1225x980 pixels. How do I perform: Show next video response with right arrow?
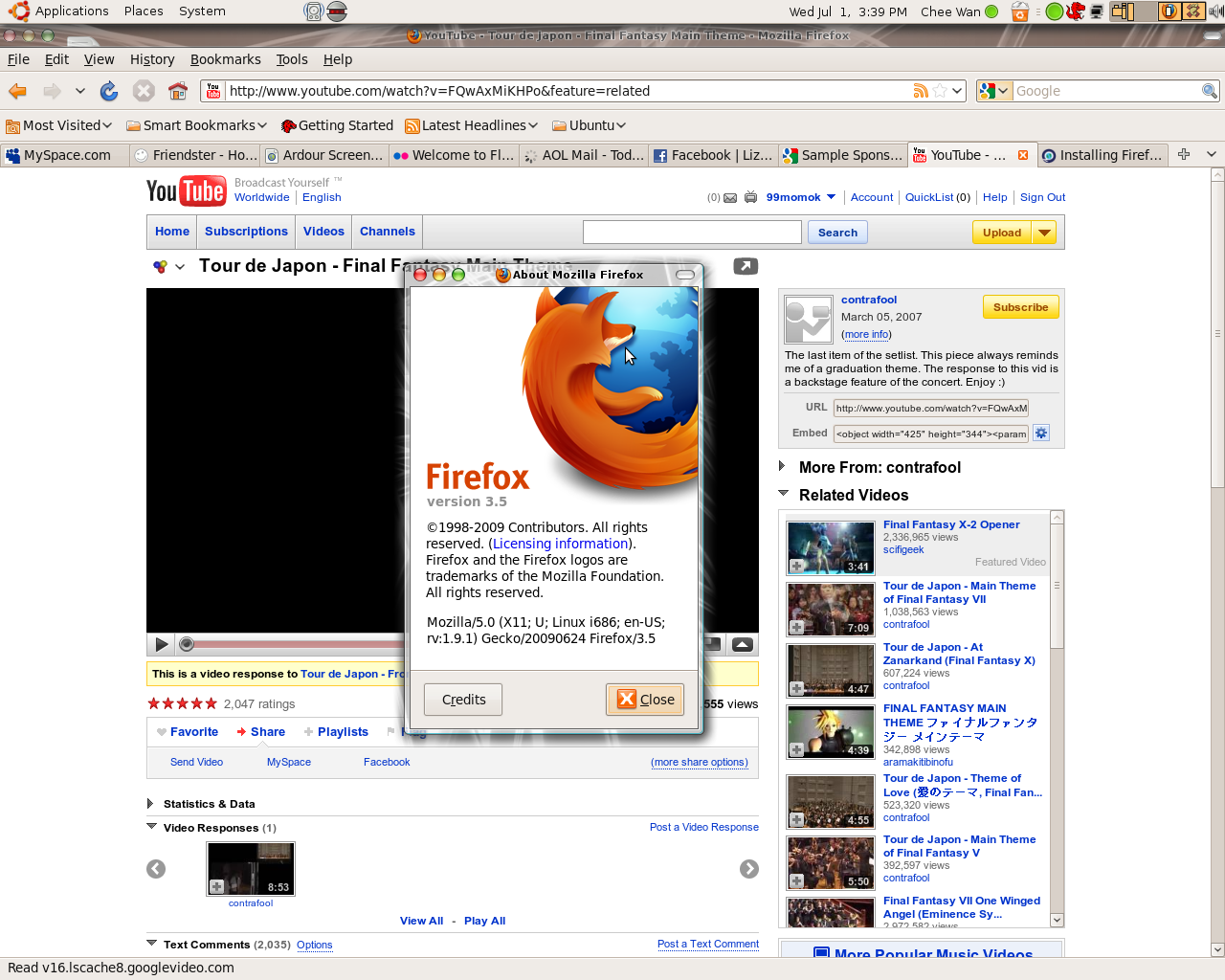click(749, 869)
